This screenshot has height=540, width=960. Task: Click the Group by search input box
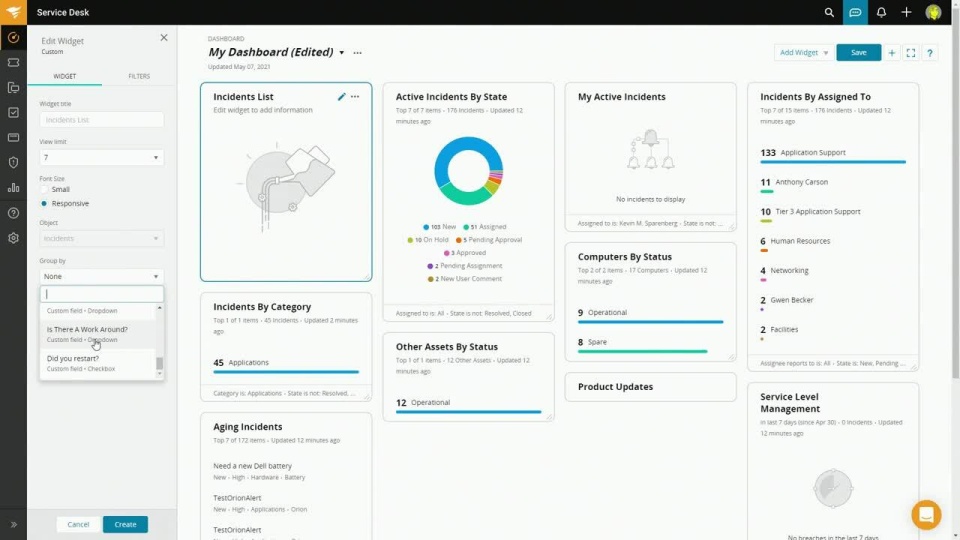[x=102, y=294]
